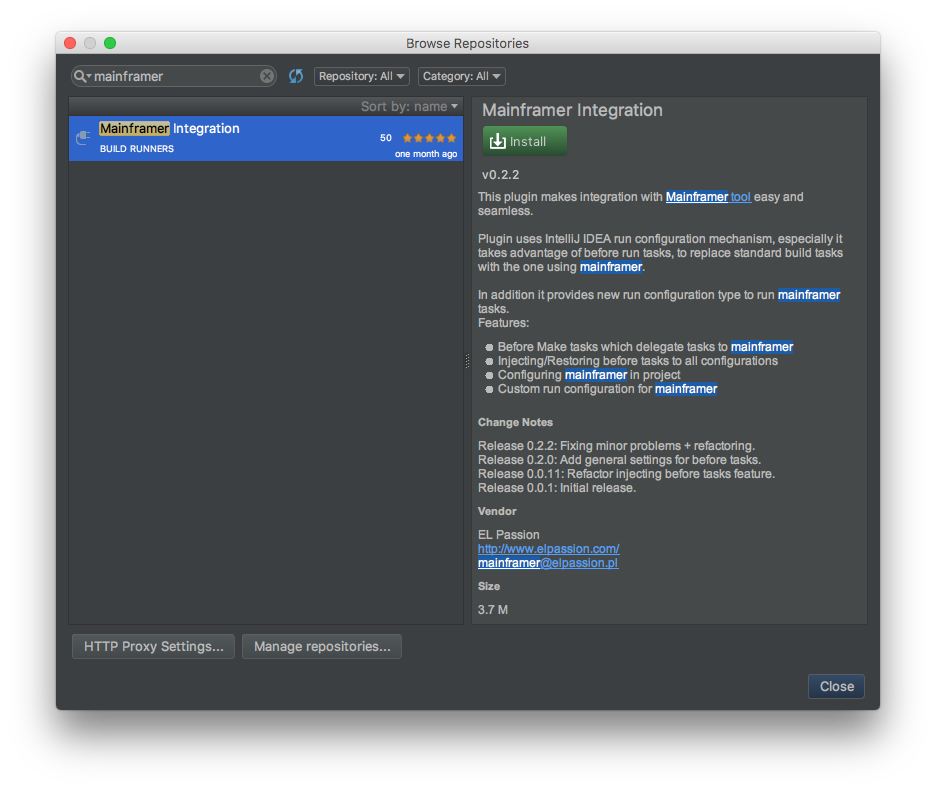This screenshot has height=790, width=936.
Task: Open the elpassion.com vendor website link
Action: tap(549, 549)
